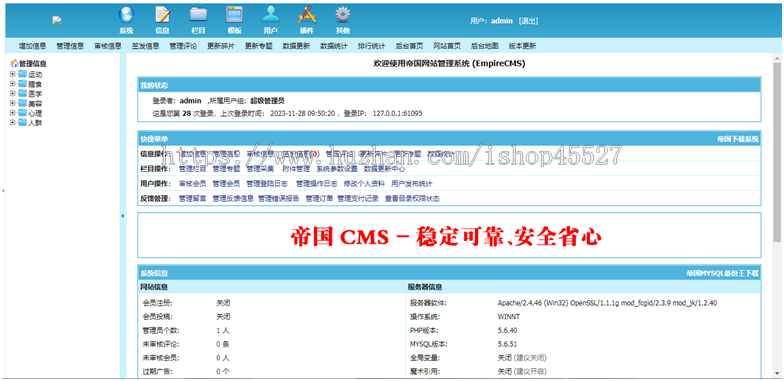Viewport: 784px width, 381px height.
Task: Select 数据统计 in the submenu bar
Action: (x=334, y=46)
